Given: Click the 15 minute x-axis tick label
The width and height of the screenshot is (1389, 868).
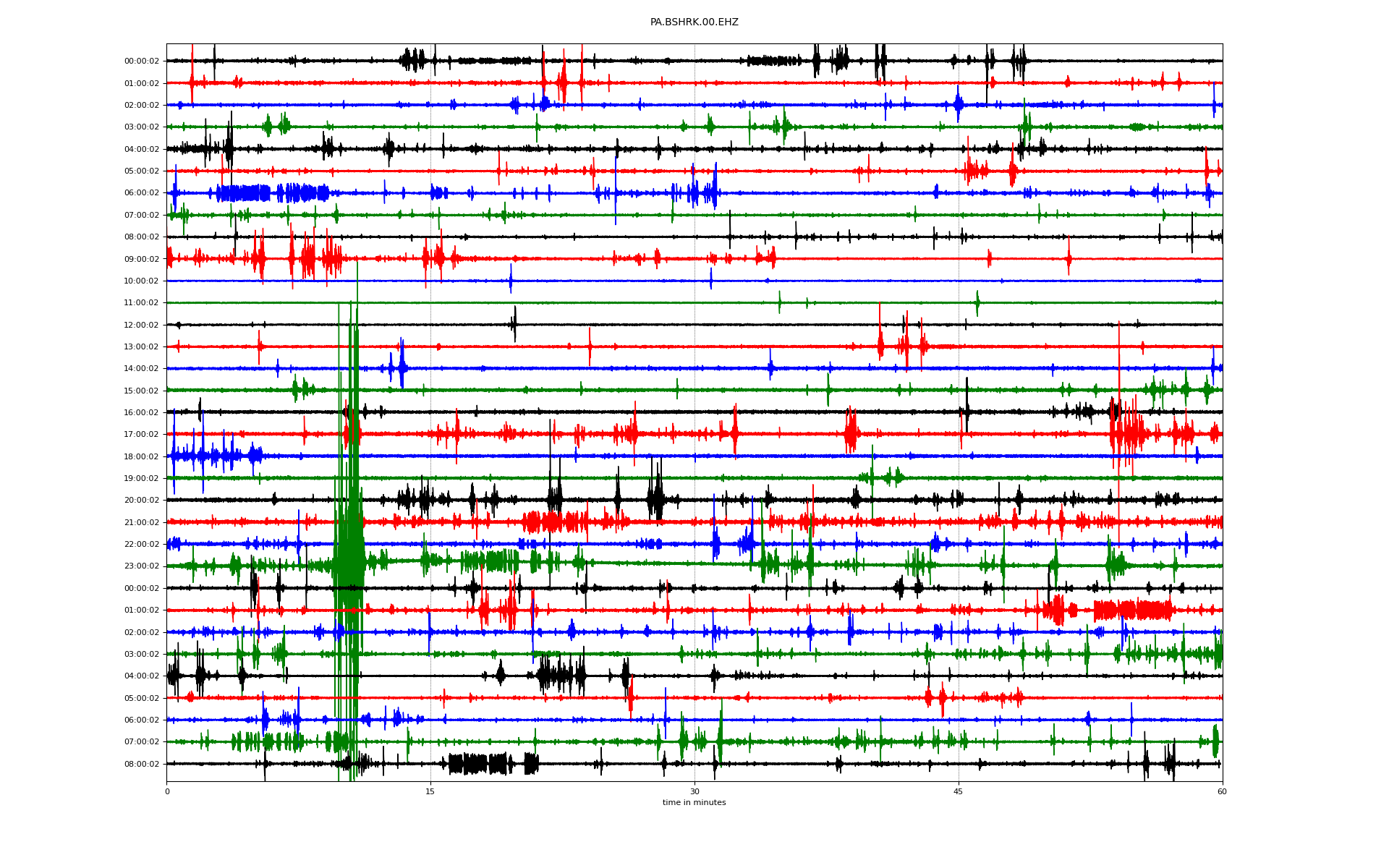Looking at the screenshot, I should [x=430, y=791].
